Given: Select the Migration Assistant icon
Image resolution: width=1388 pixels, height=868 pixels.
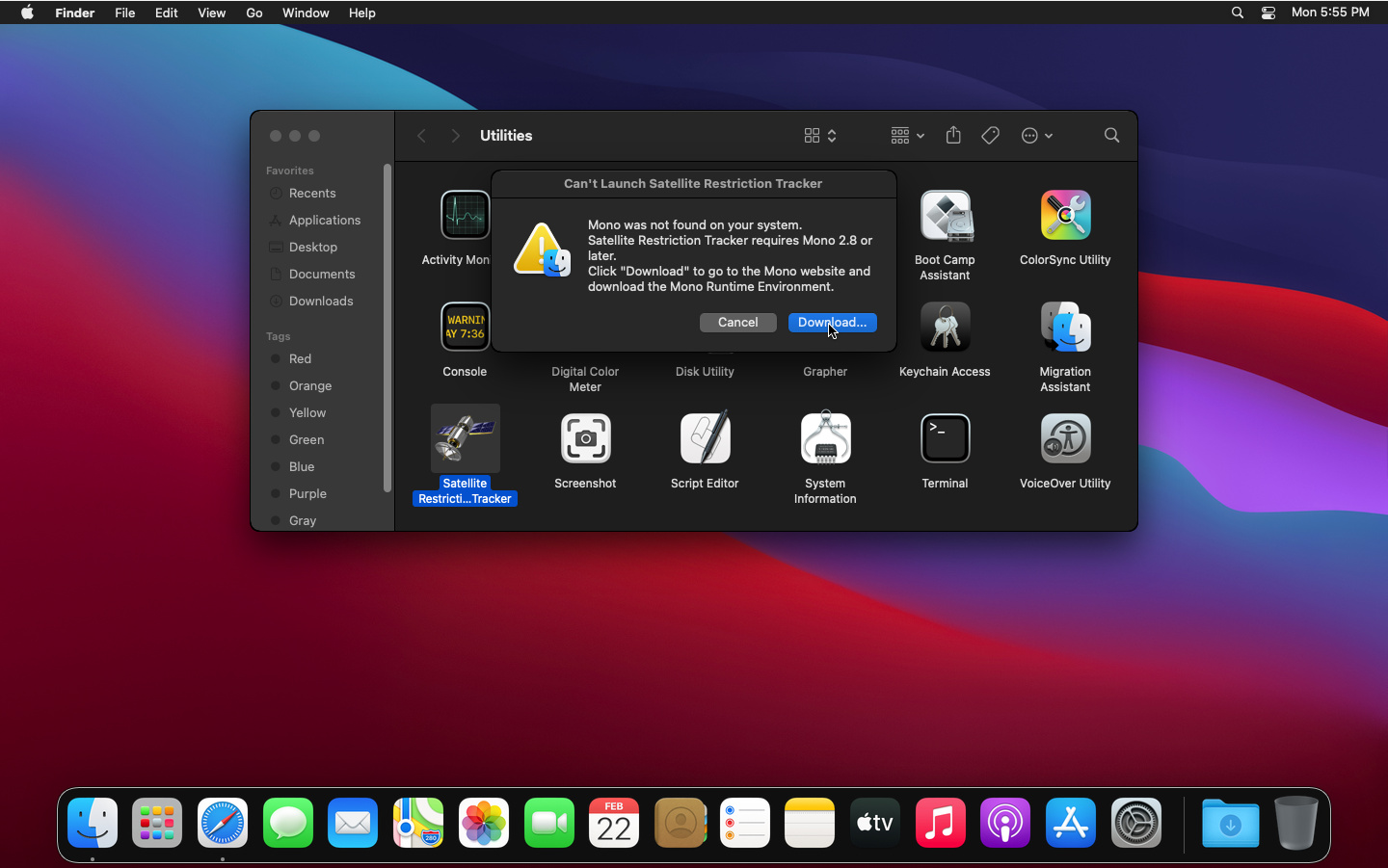Looking at the screenshot, I should click(1065, 328).
